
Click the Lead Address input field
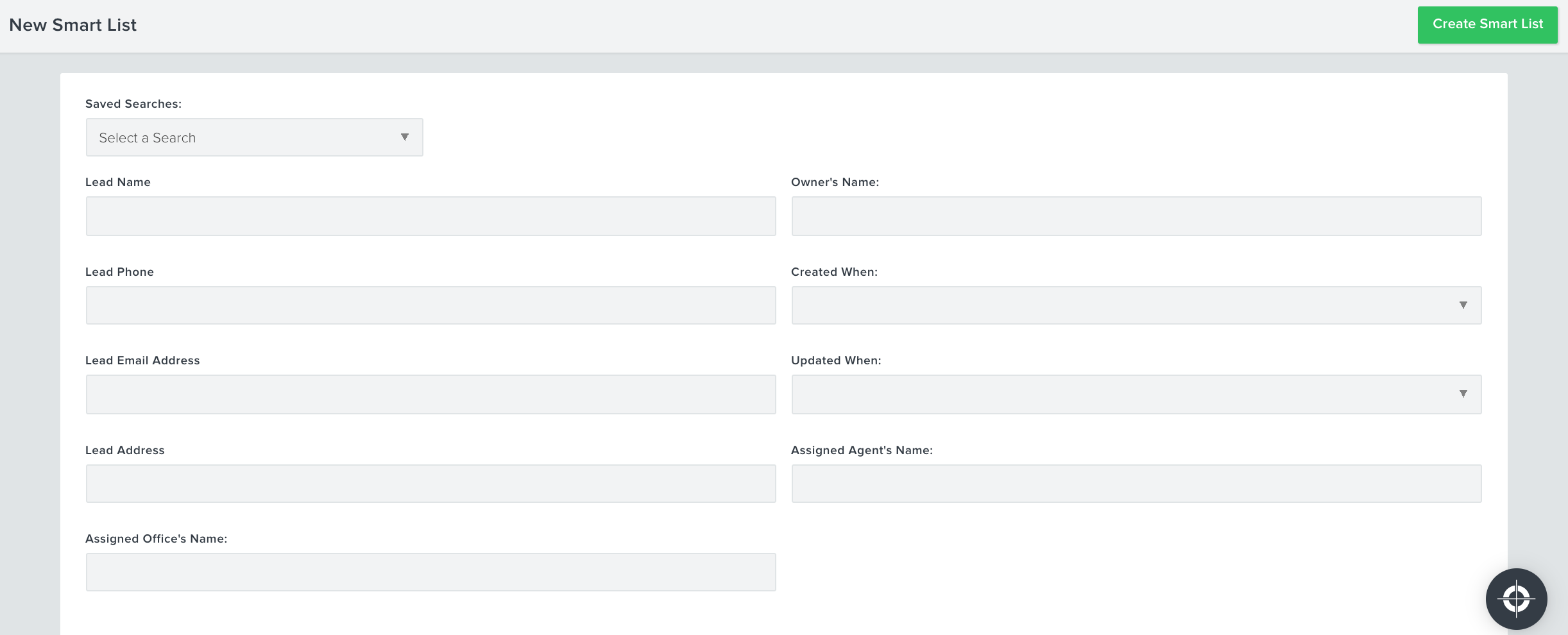[430, 484]
